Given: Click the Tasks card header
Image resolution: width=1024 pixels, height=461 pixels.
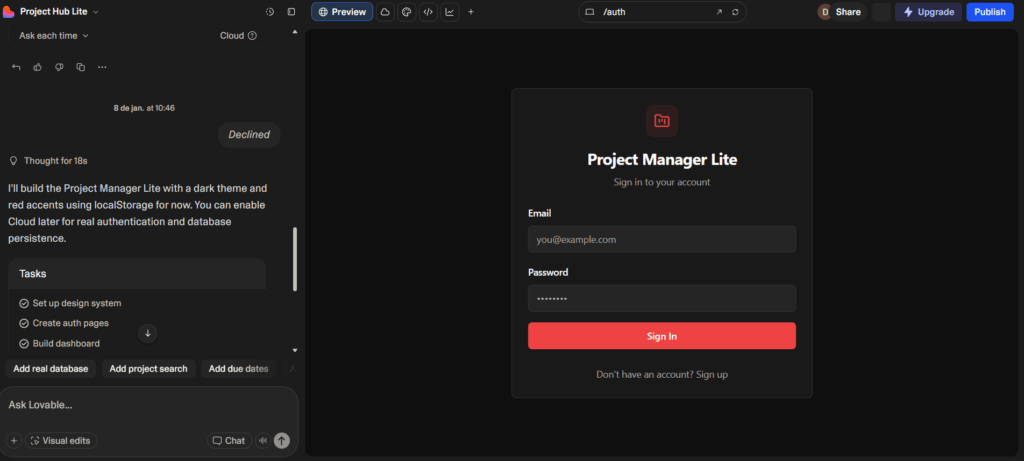Looking at the screenshot, I should (x=137, y=274).
